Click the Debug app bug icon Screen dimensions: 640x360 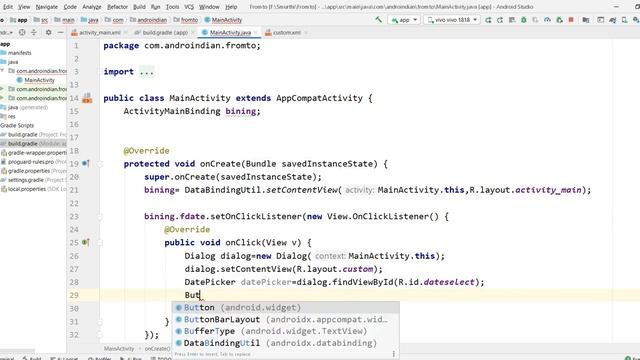click(524, 20)
